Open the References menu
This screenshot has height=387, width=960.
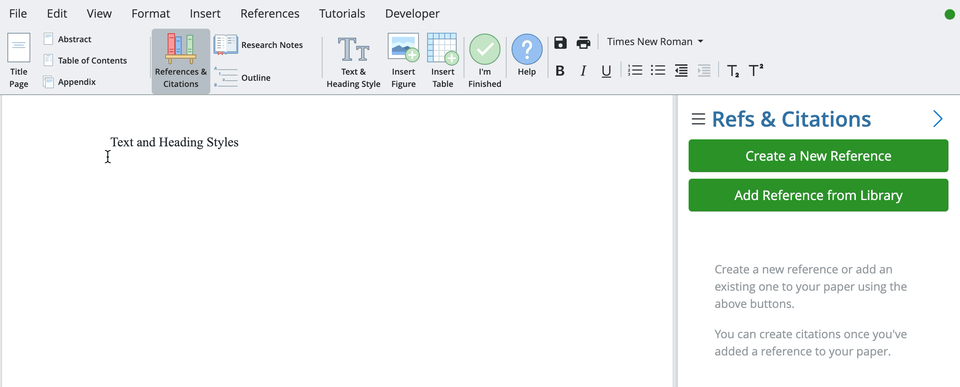[270, 13]
